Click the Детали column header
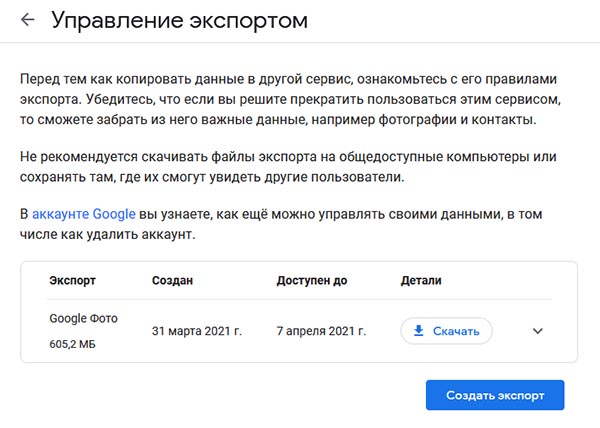 (x=421, y=280)
